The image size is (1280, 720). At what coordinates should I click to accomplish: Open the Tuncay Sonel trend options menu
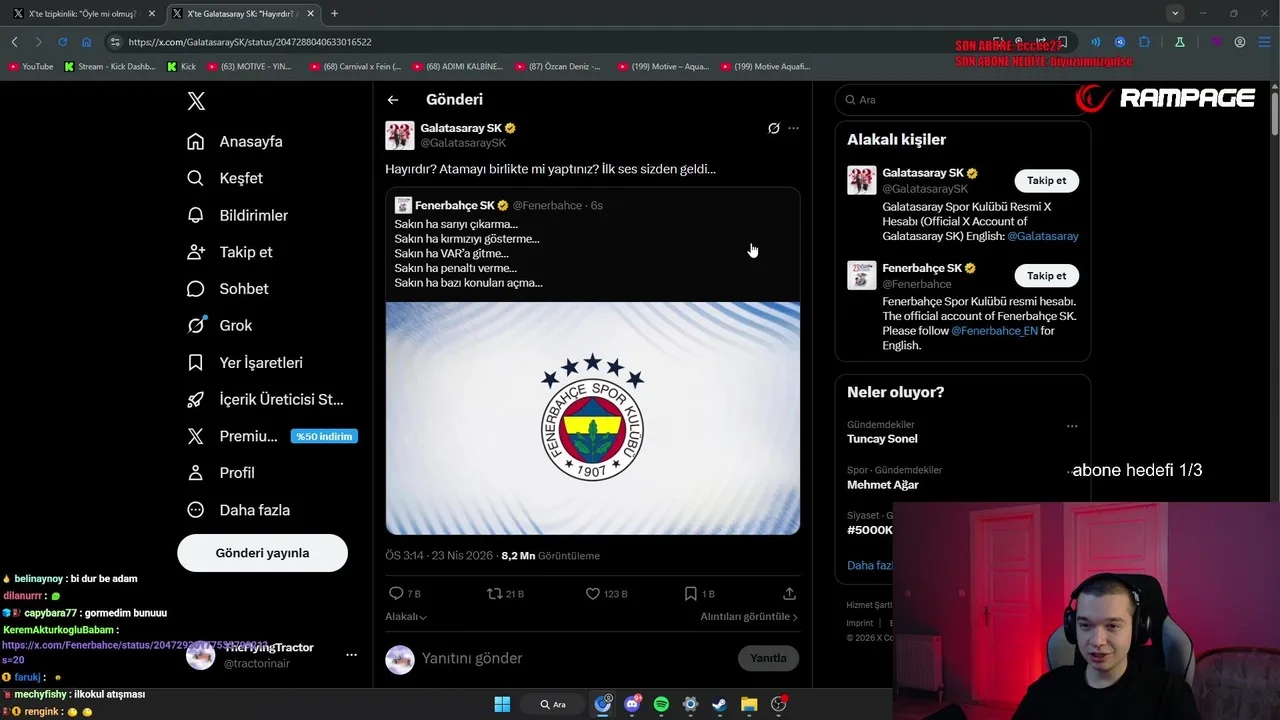tap(1072, 426)
